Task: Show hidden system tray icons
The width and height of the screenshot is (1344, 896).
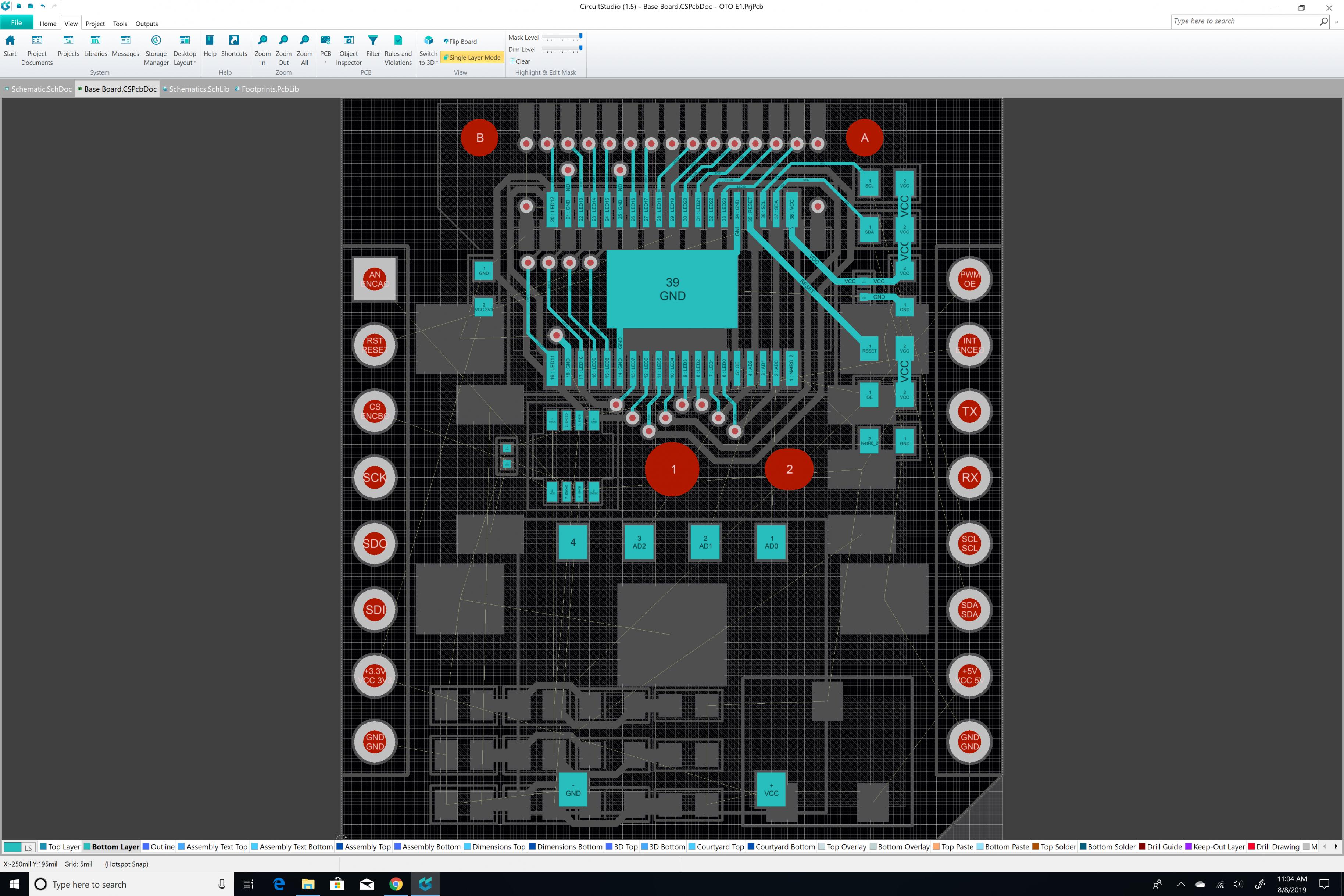Action: coord(1181,884)
